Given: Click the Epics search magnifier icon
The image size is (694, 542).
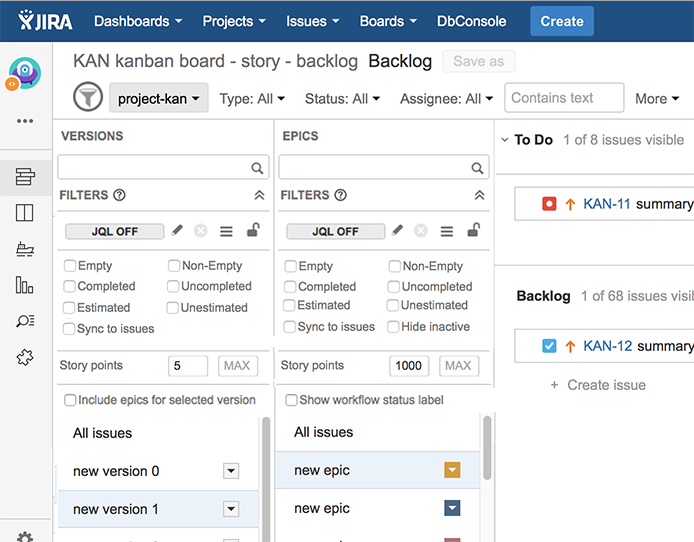Looking at the screenshot, I should pos(477,168).
